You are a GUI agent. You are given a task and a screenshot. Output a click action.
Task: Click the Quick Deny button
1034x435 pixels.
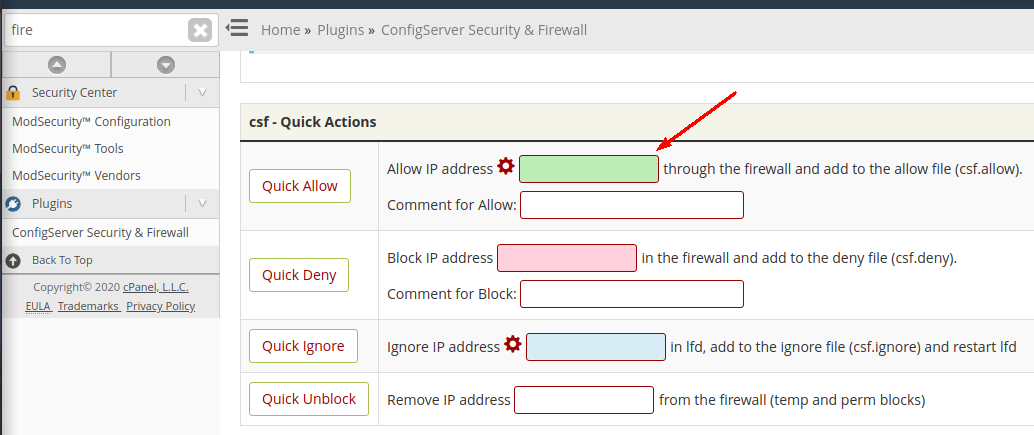coord(299,275)
